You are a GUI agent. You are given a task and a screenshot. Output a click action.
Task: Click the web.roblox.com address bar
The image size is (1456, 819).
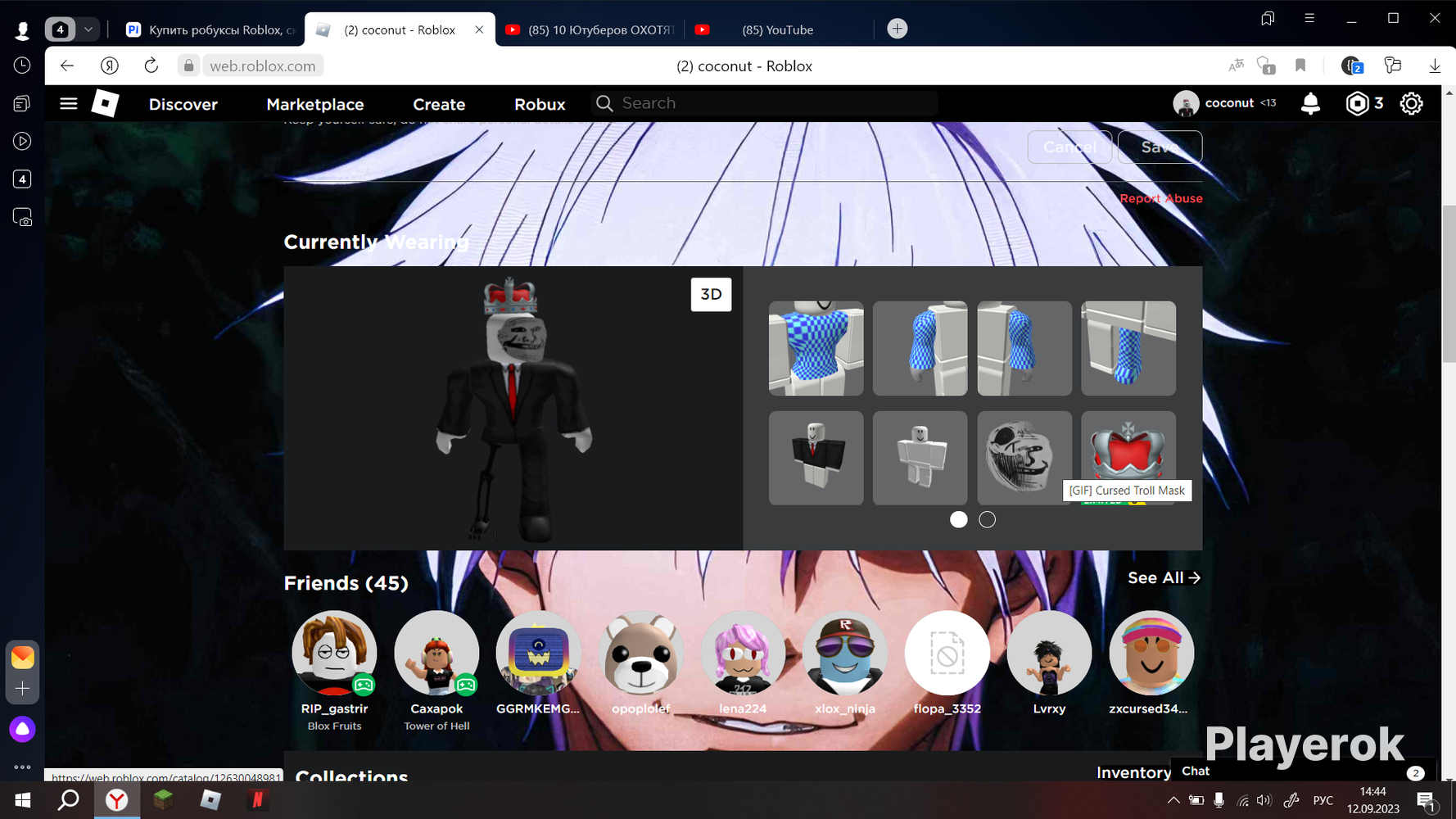tap(262, 66)
